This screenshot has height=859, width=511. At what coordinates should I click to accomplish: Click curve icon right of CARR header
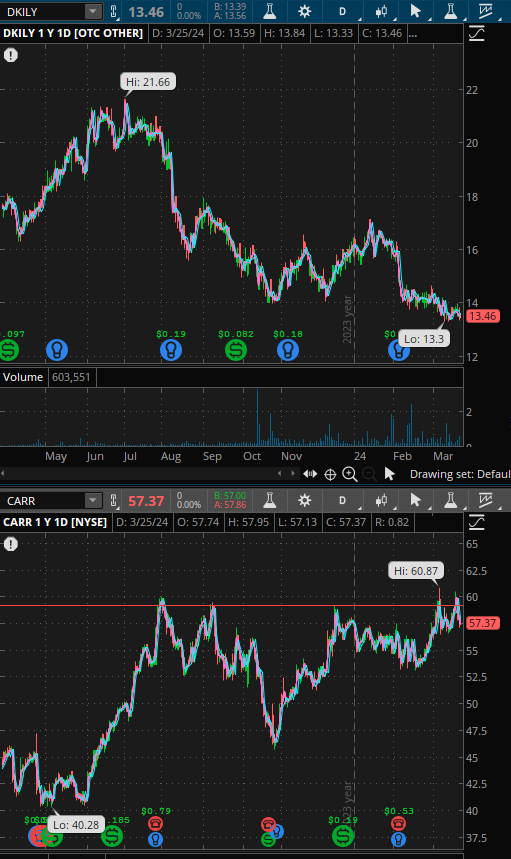coord(477,523)
